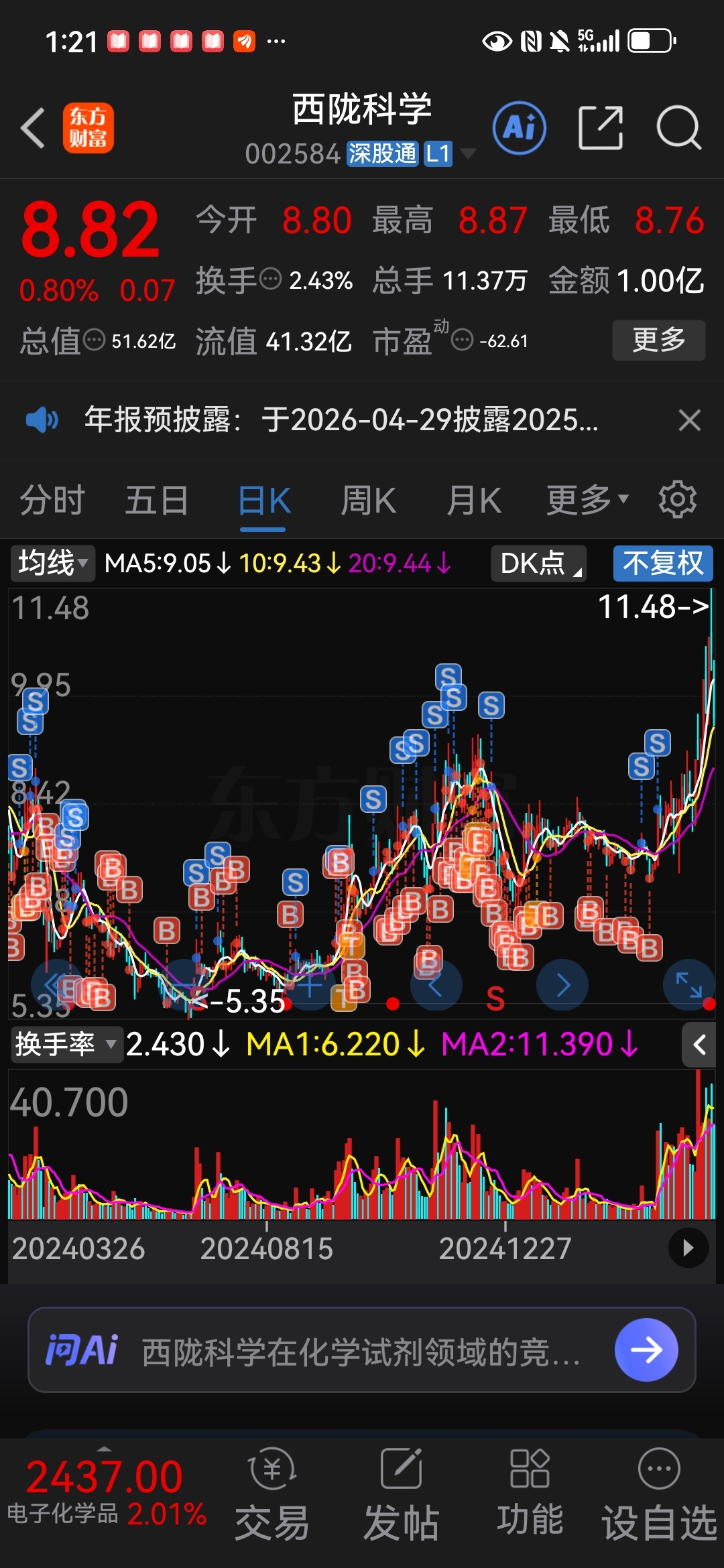The image size is (724, 1568).
Task: Tap the current price 8.82
Action: (90, 230)
